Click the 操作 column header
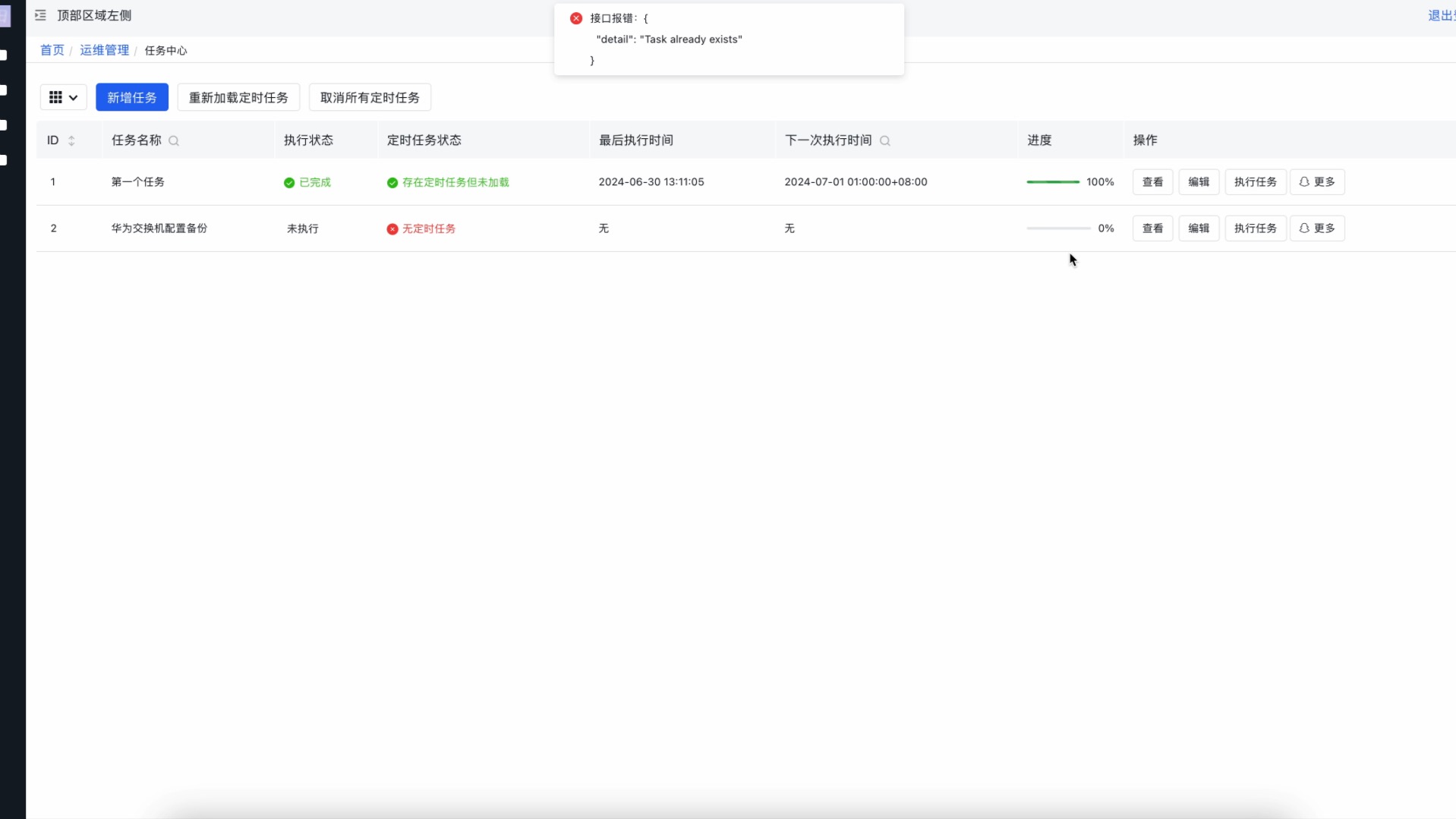The image size is (1456, 819). click(1145, 140)
